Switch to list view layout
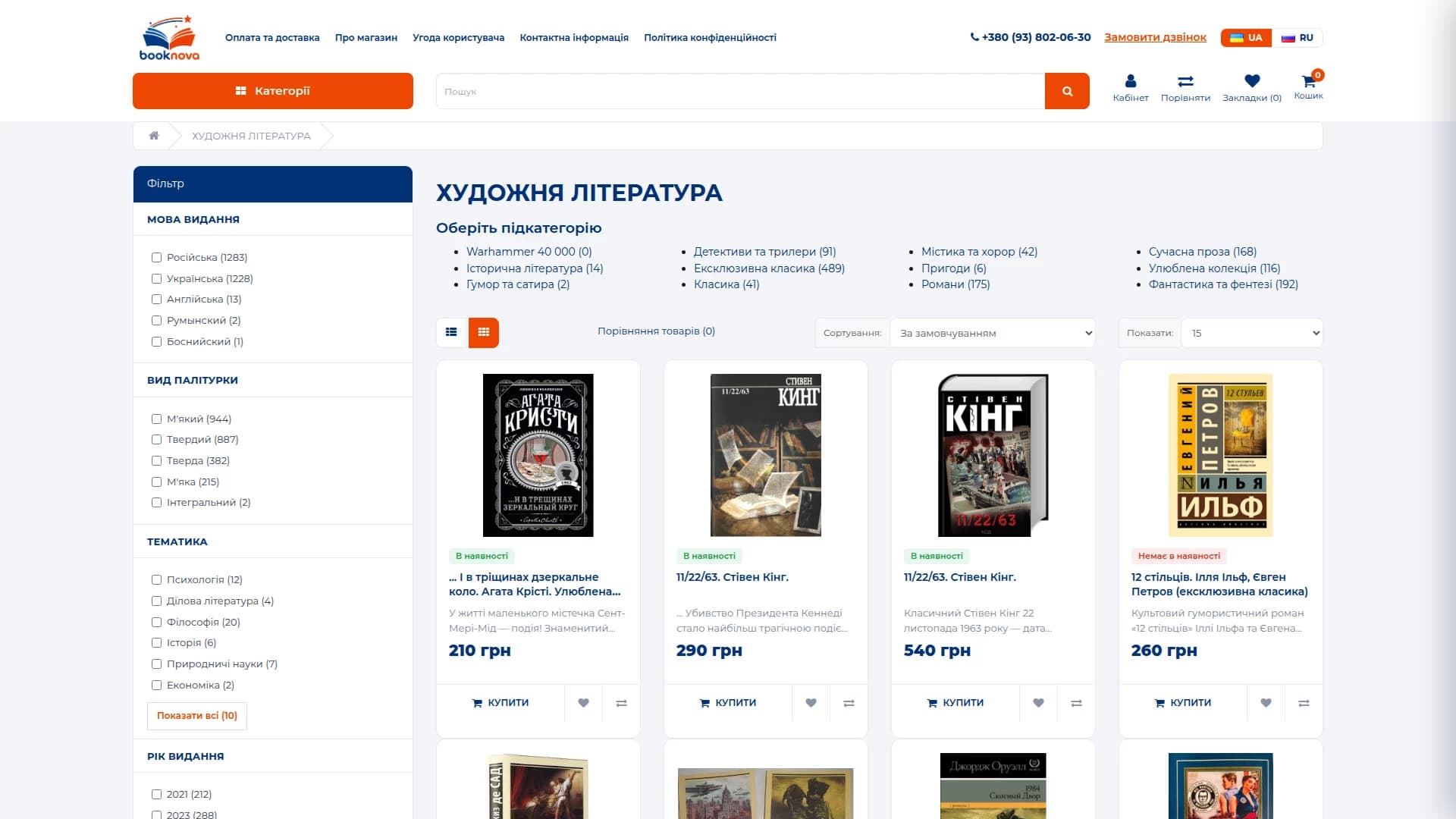Screen dimensions: 1456x819 [451, 332]
